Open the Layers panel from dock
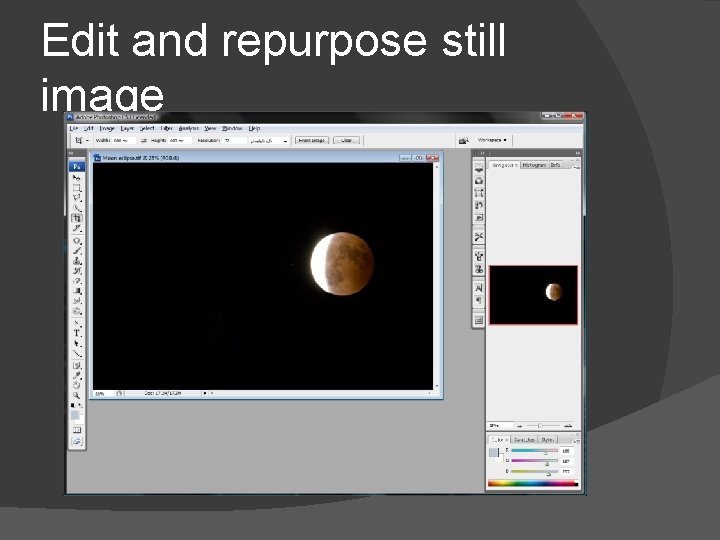The image size is (720, 540). [478, 169]
